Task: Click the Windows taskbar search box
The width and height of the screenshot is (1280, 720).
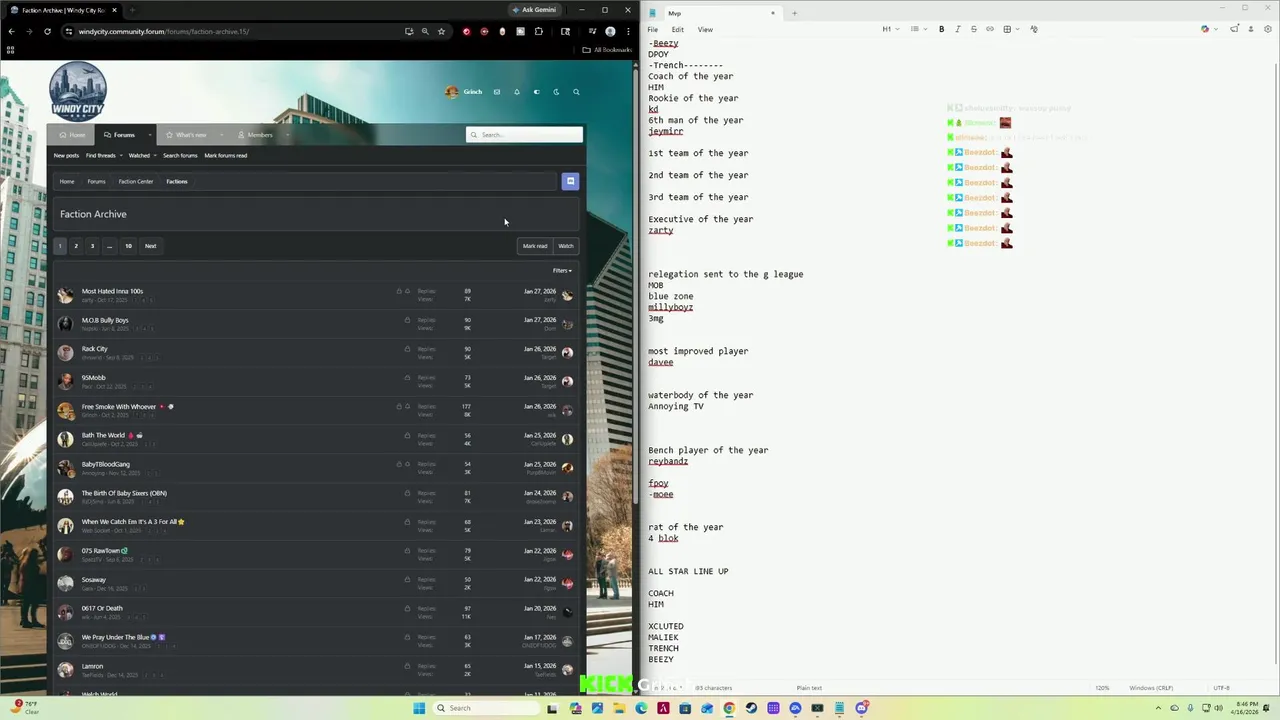Action: tap(486, 708)
